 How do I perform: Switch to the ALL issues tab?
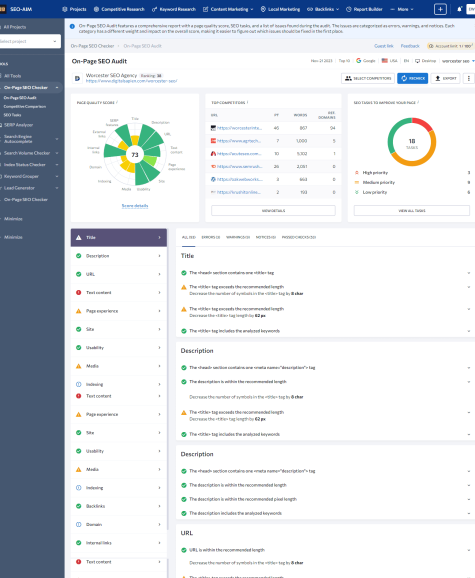(x=189, y=237)
